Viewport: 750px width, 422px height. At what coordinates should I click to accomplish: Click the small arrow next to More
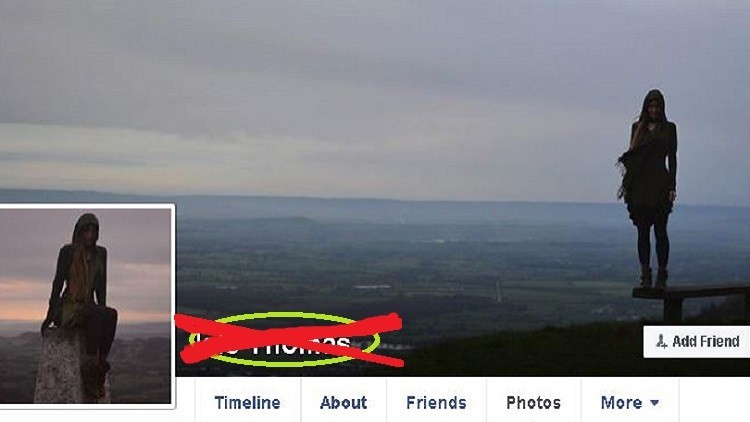coord(655,403)
